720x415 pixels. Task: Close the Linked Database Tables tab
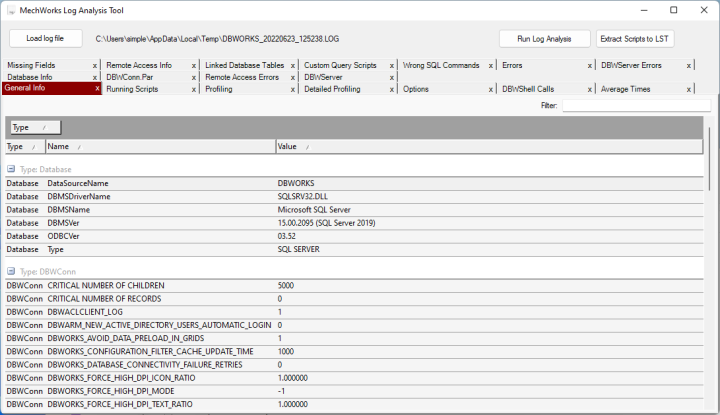[293, 66]
